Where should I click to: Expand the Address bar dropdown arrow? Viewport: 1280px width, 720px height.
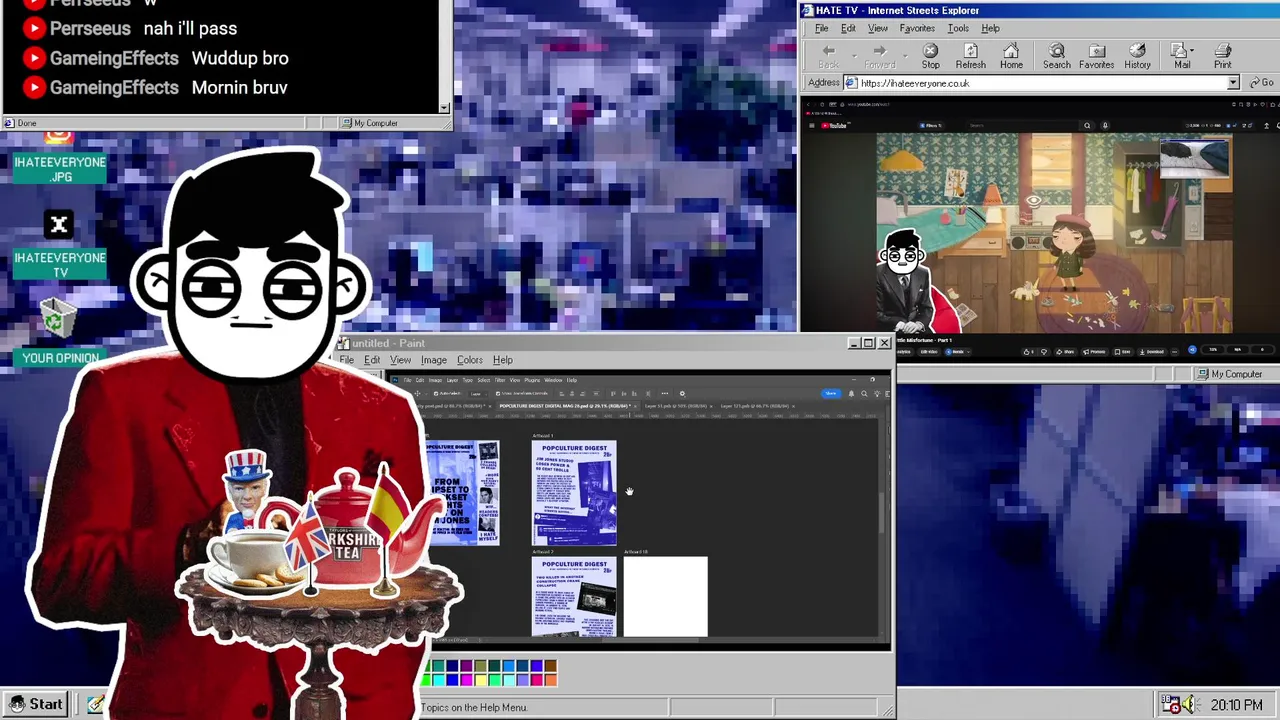click(x=1233, y=83)
